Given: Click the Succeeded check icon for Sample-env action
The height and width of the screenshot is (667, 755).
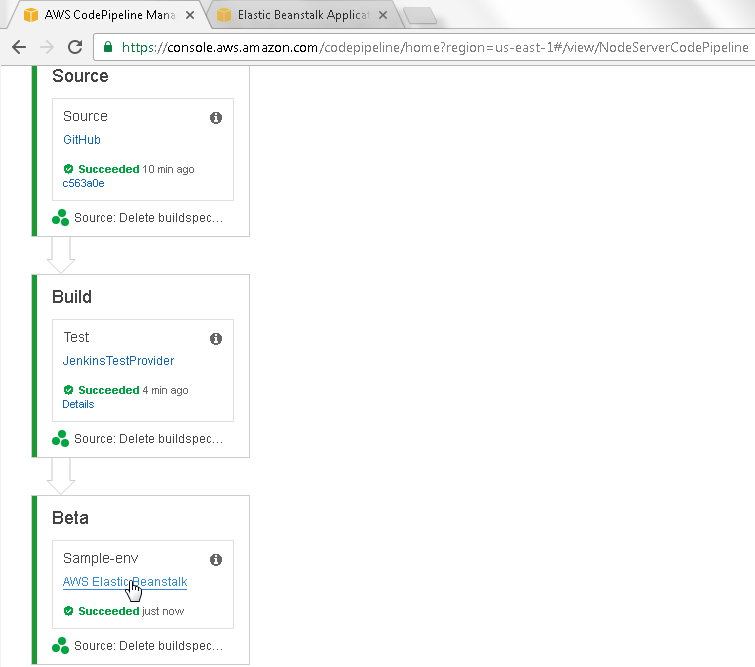Looking at the screenshot, I should point(68,611).
